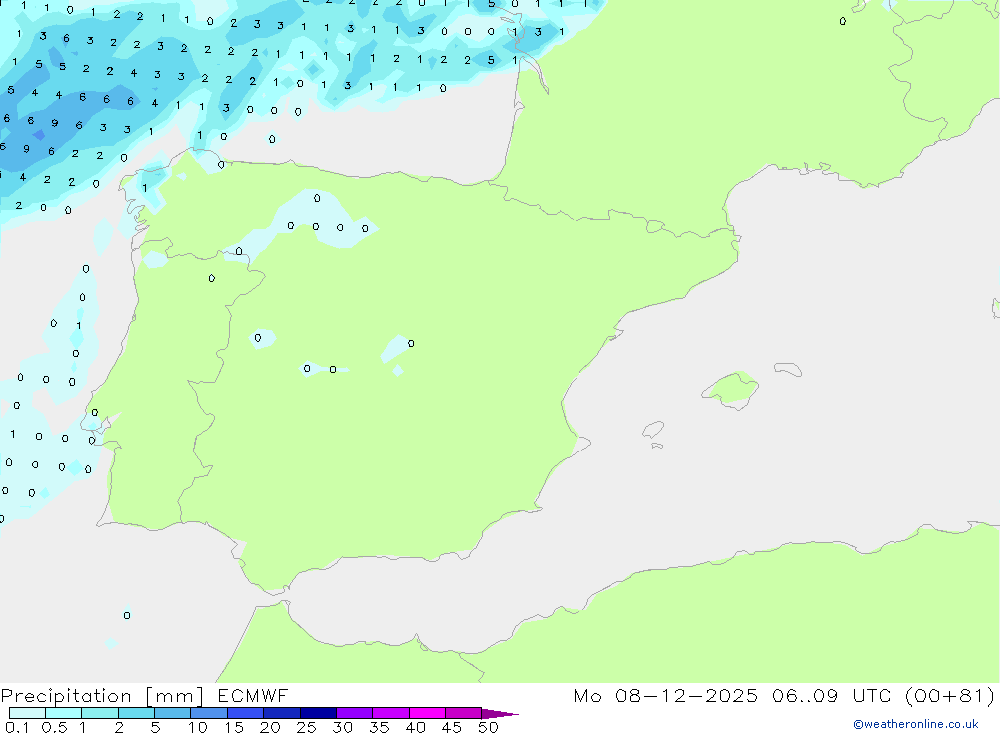The height and width of the screenshot is (733, 1000).
Task: Click the legend label '35'
Action: [x=379, y=727]
